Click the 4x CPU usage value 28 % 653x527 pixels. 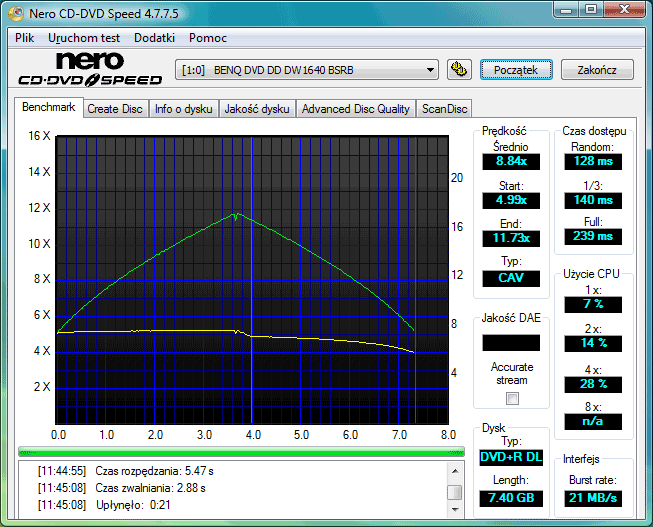[x=593, y=384]
